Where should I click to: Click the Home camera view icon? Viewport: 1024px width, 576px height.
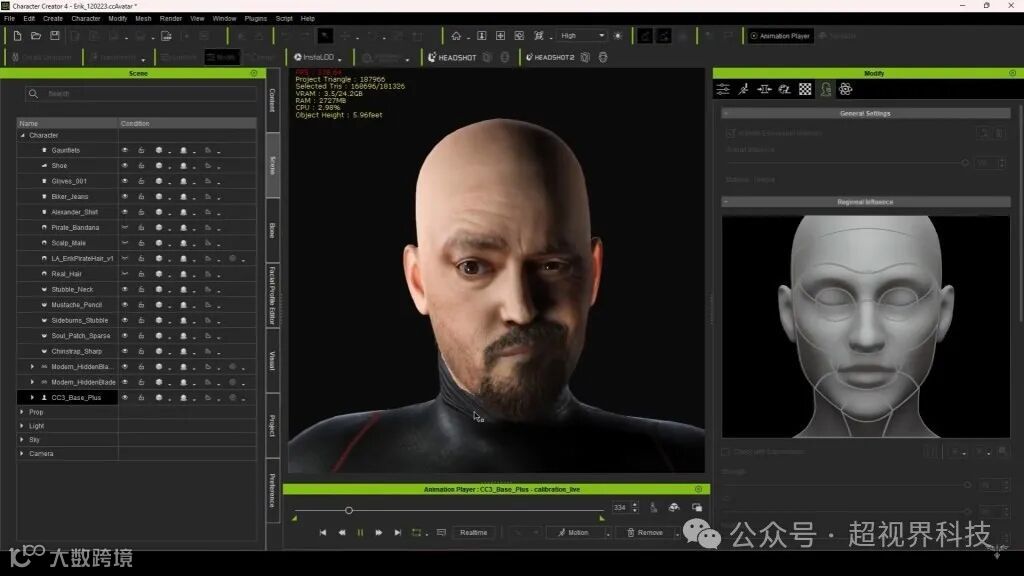456,36
